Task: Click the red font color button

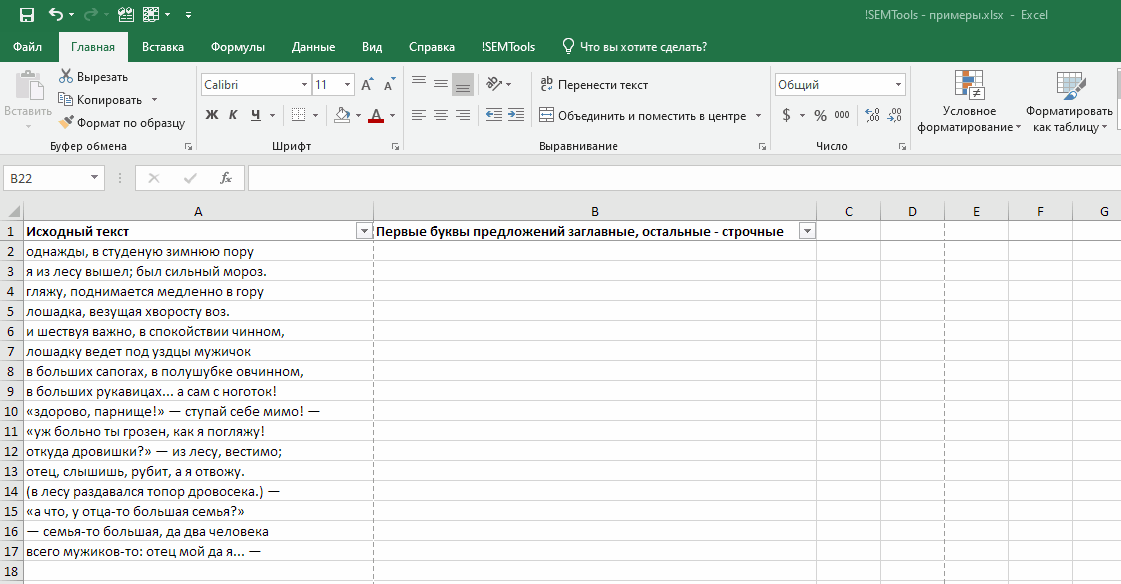Action: point(376,115)
